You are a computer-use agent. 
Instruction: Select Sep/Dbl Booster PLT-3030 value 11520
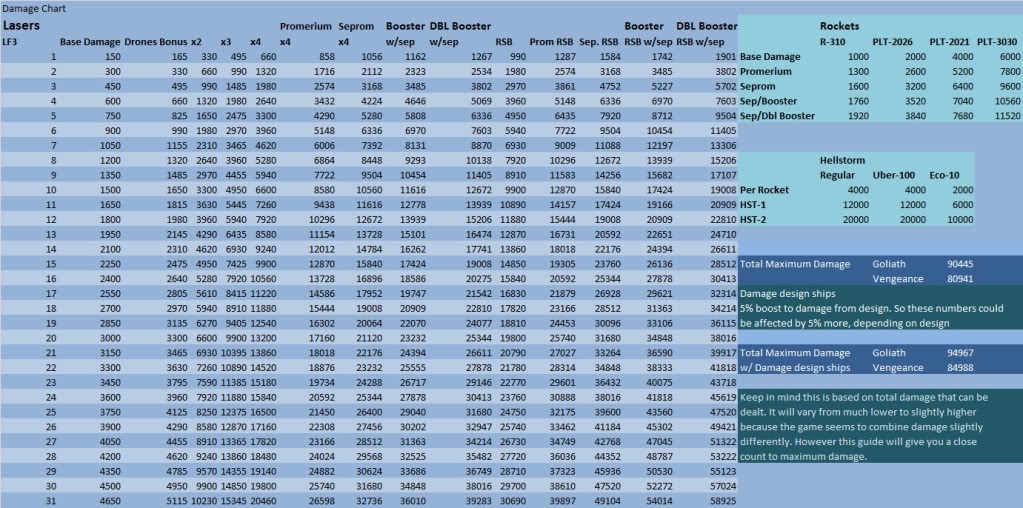pos(1005,115)
